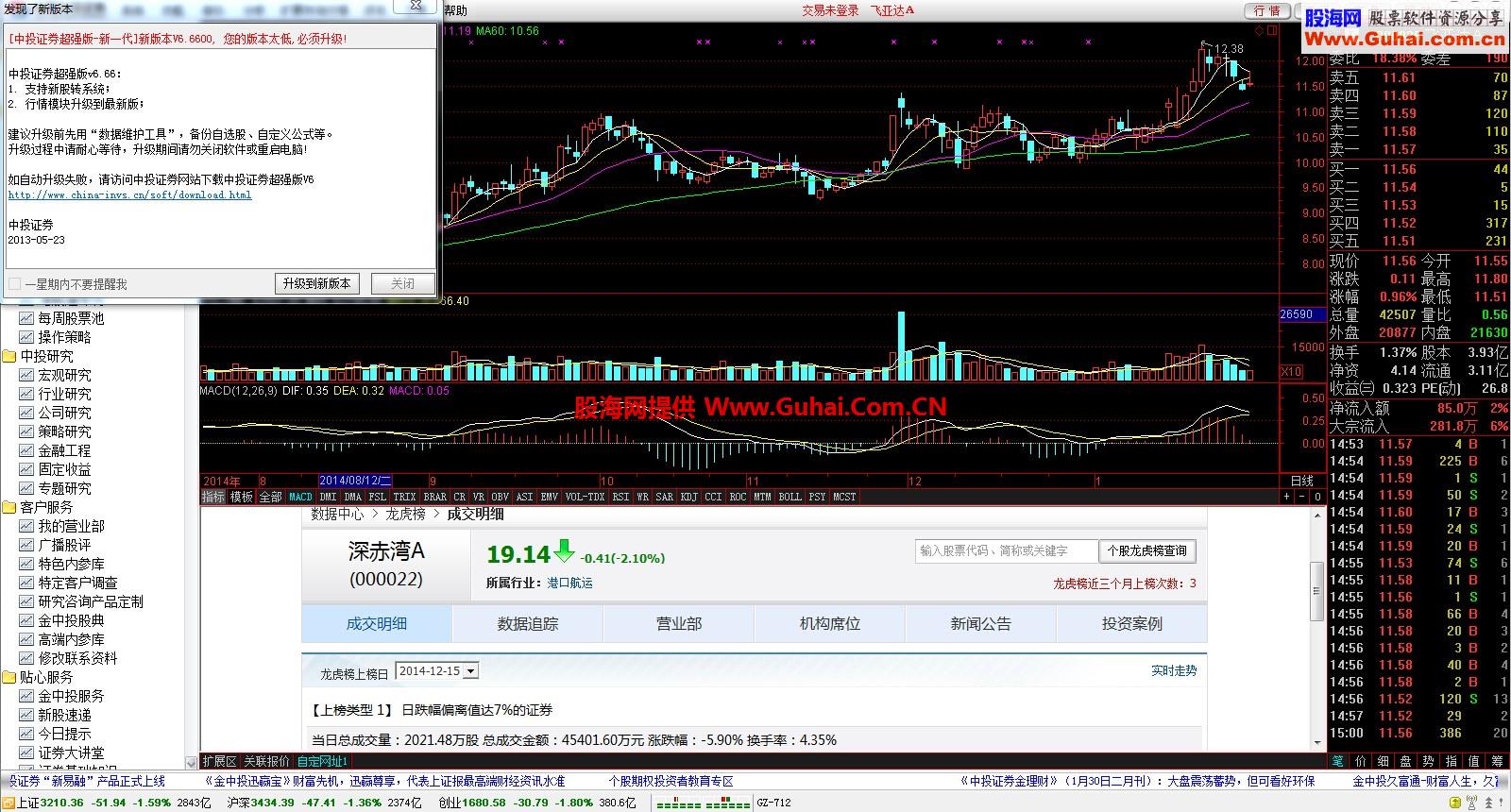The image size is (1511, 812).
Task: Select 筹 tab in tick panel
Action: tap(1497, 761)
